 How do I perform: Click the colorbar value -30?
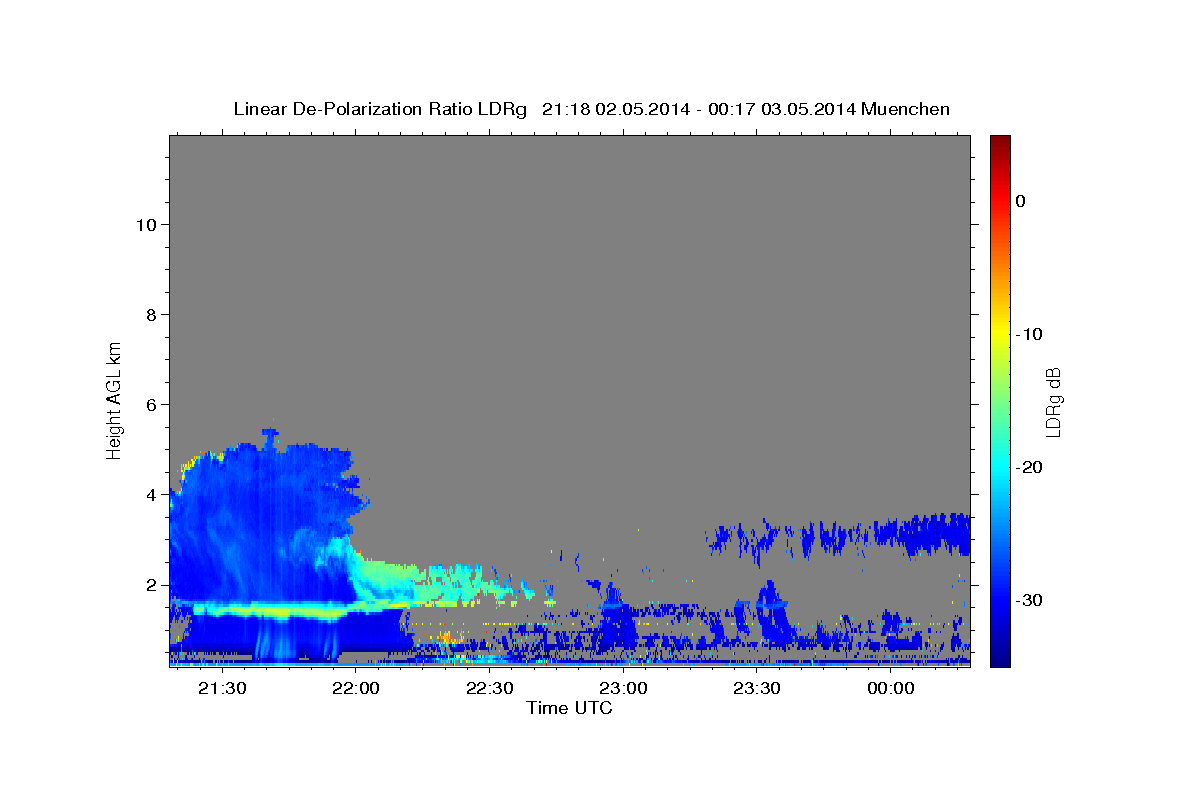pos(1029,600)
